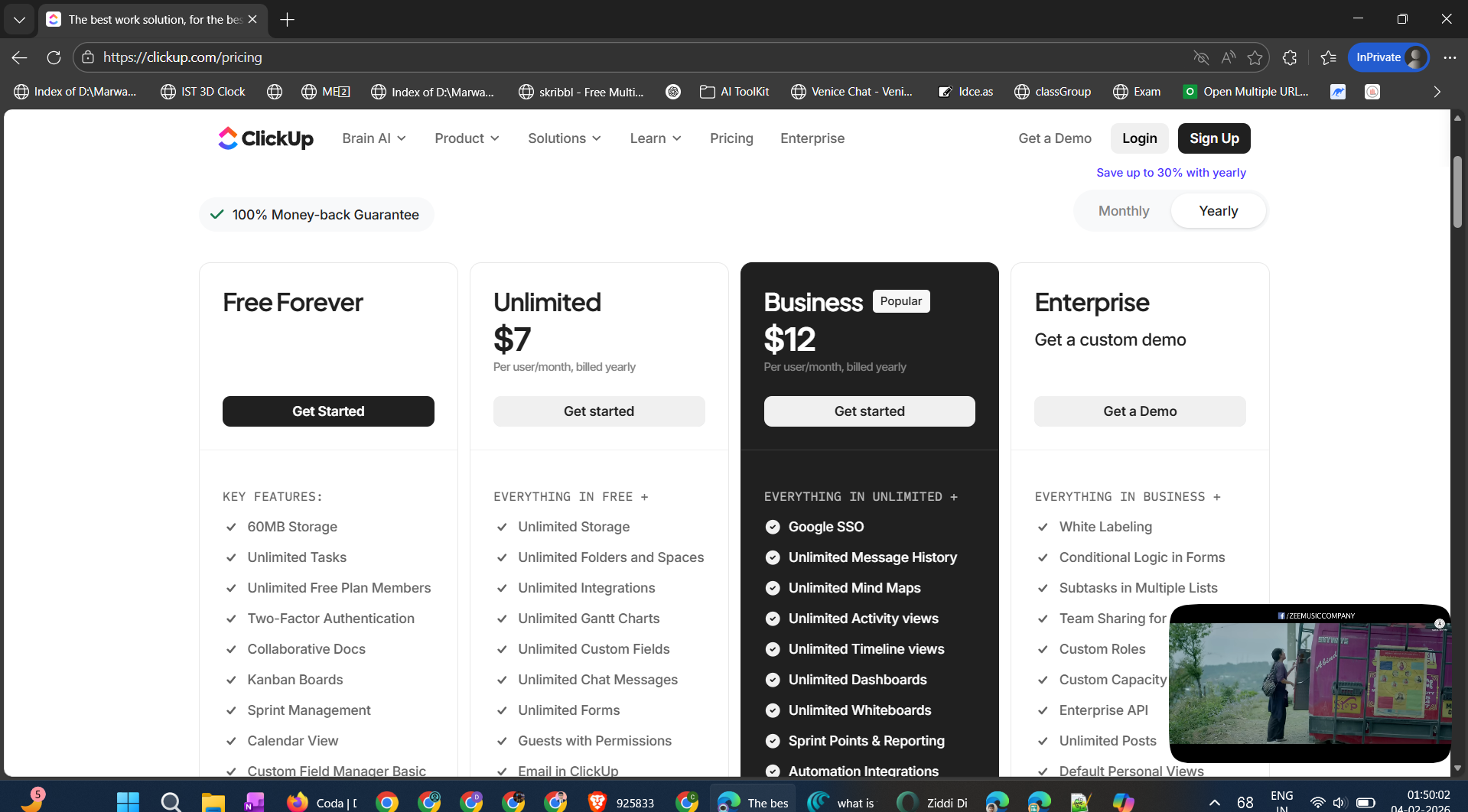Screen dimensions: 1468x812
Task: Click Get a Demo in header
Action: [1055, 138]
